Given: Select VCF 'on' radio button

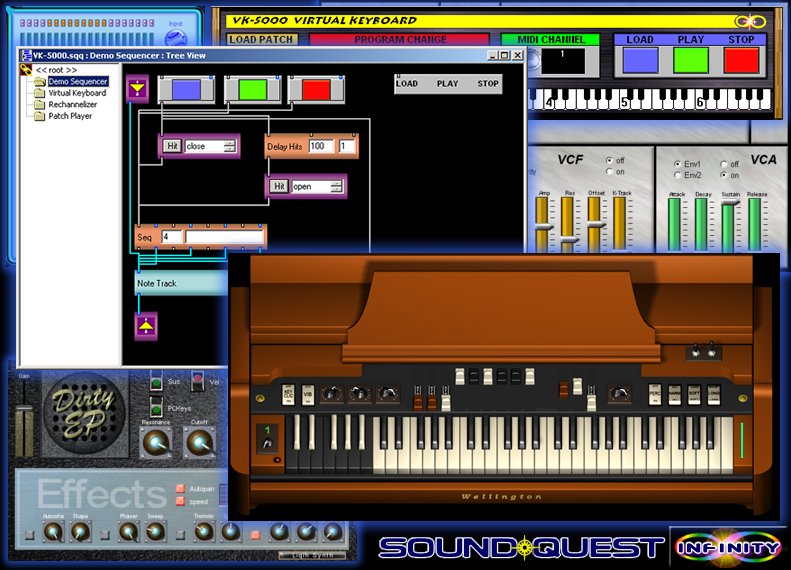Looking at the screenshot, I should coord(609,172).
